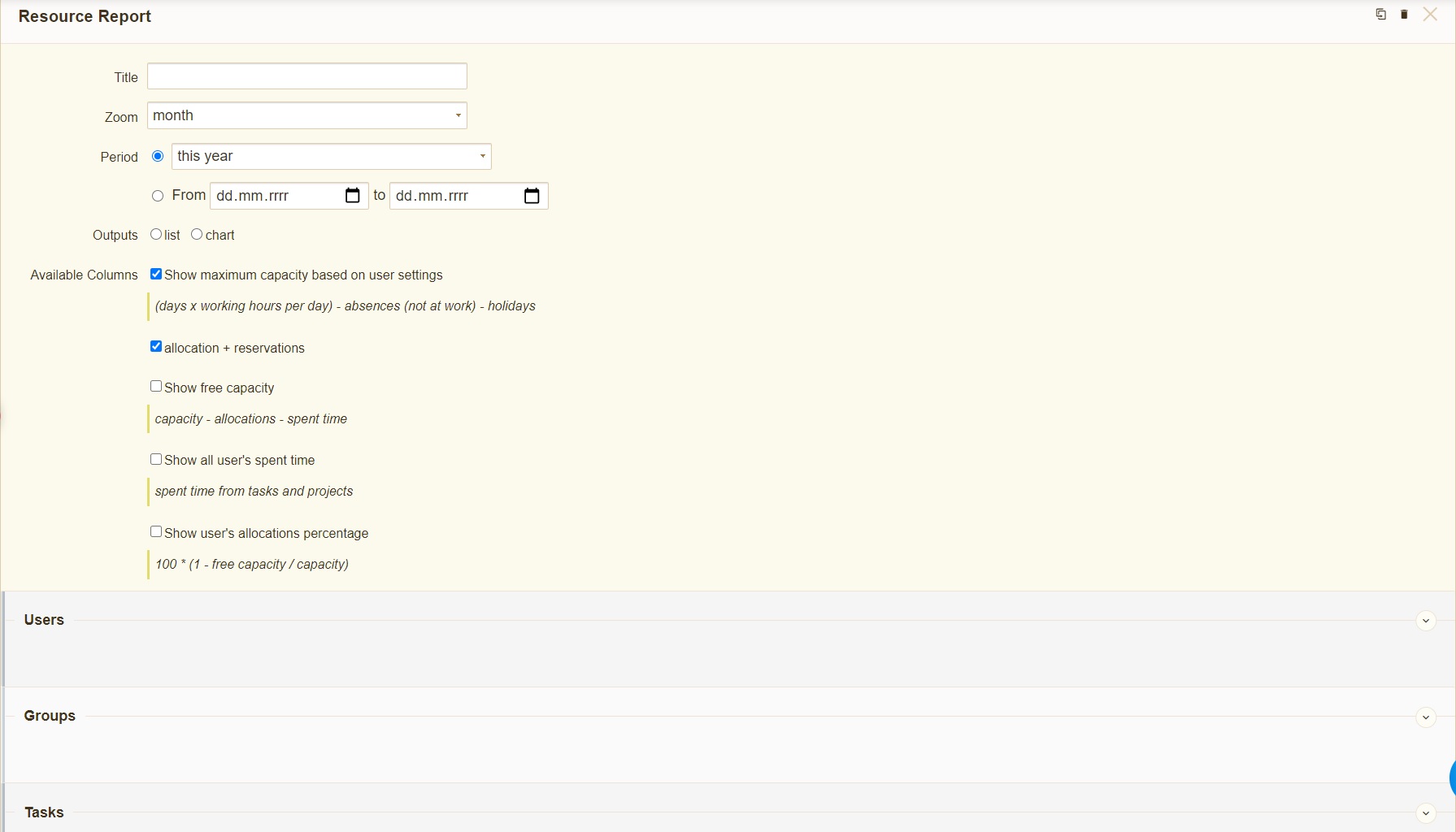This screenshot has width=1456, height=832.
Task: Click '100 * (1 - free capacity / capacity)' hint
Action: tap(252, 564)
